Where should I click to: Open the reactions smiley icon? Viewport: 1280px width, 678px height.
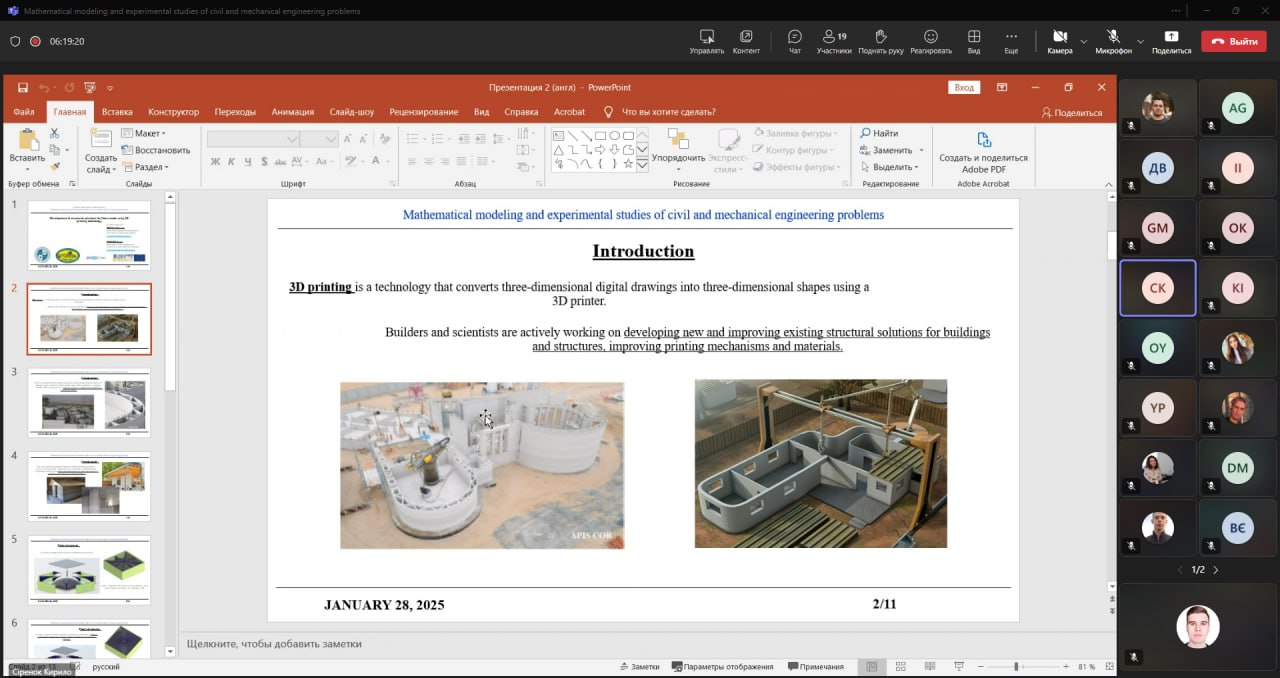pyautogui.click(x=931, y=36)
